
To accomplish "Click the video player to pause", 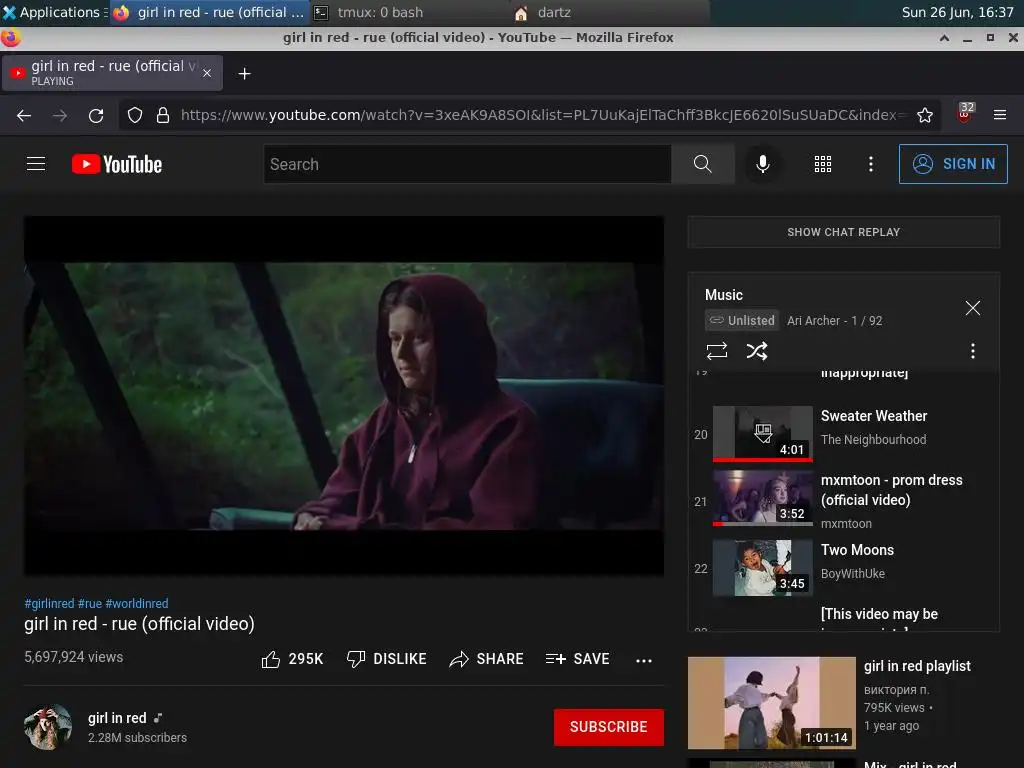I will click(344, 396).
